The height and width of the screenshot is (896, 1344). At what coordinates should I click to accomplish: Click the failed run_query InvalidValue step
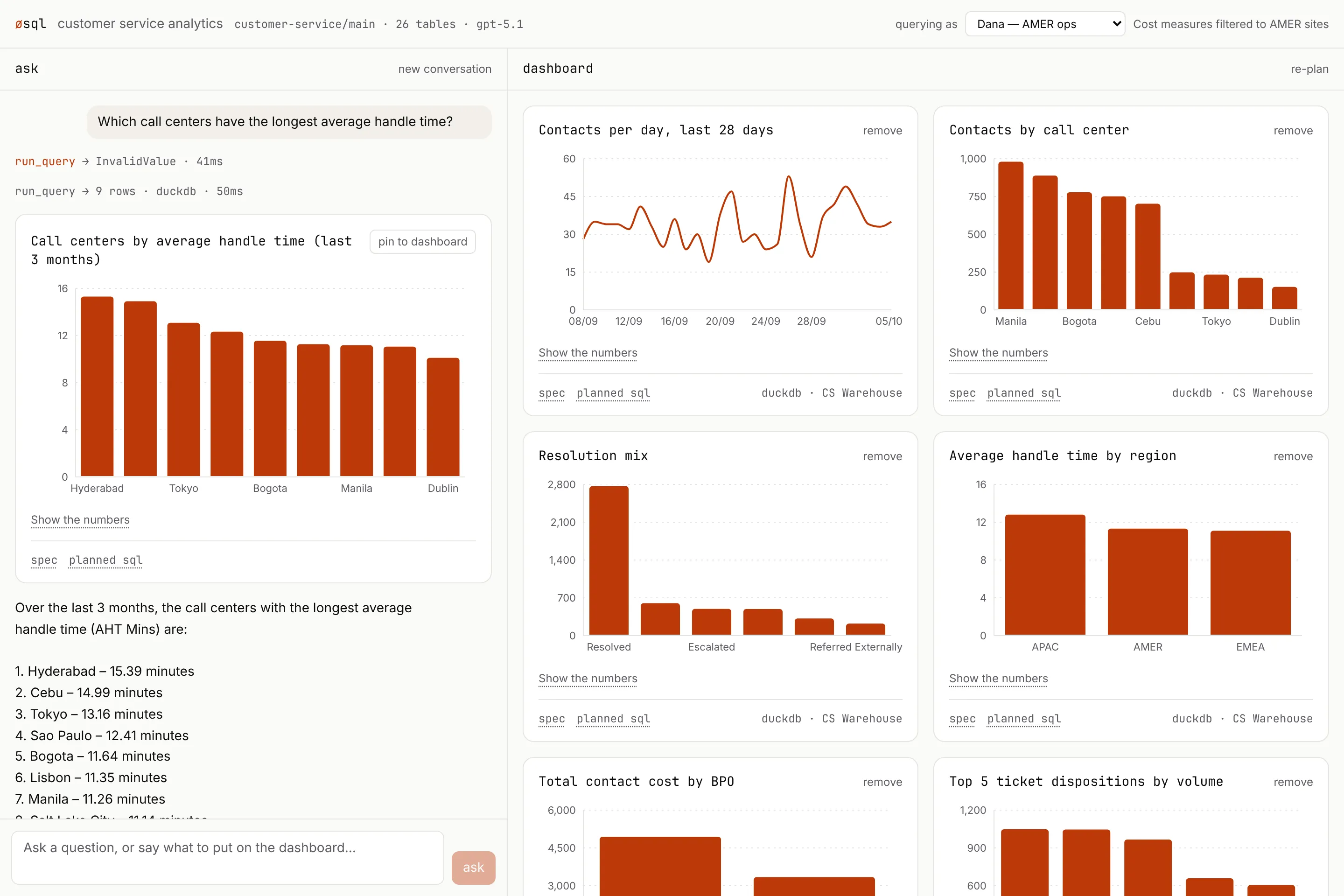(x=119, y=162)
